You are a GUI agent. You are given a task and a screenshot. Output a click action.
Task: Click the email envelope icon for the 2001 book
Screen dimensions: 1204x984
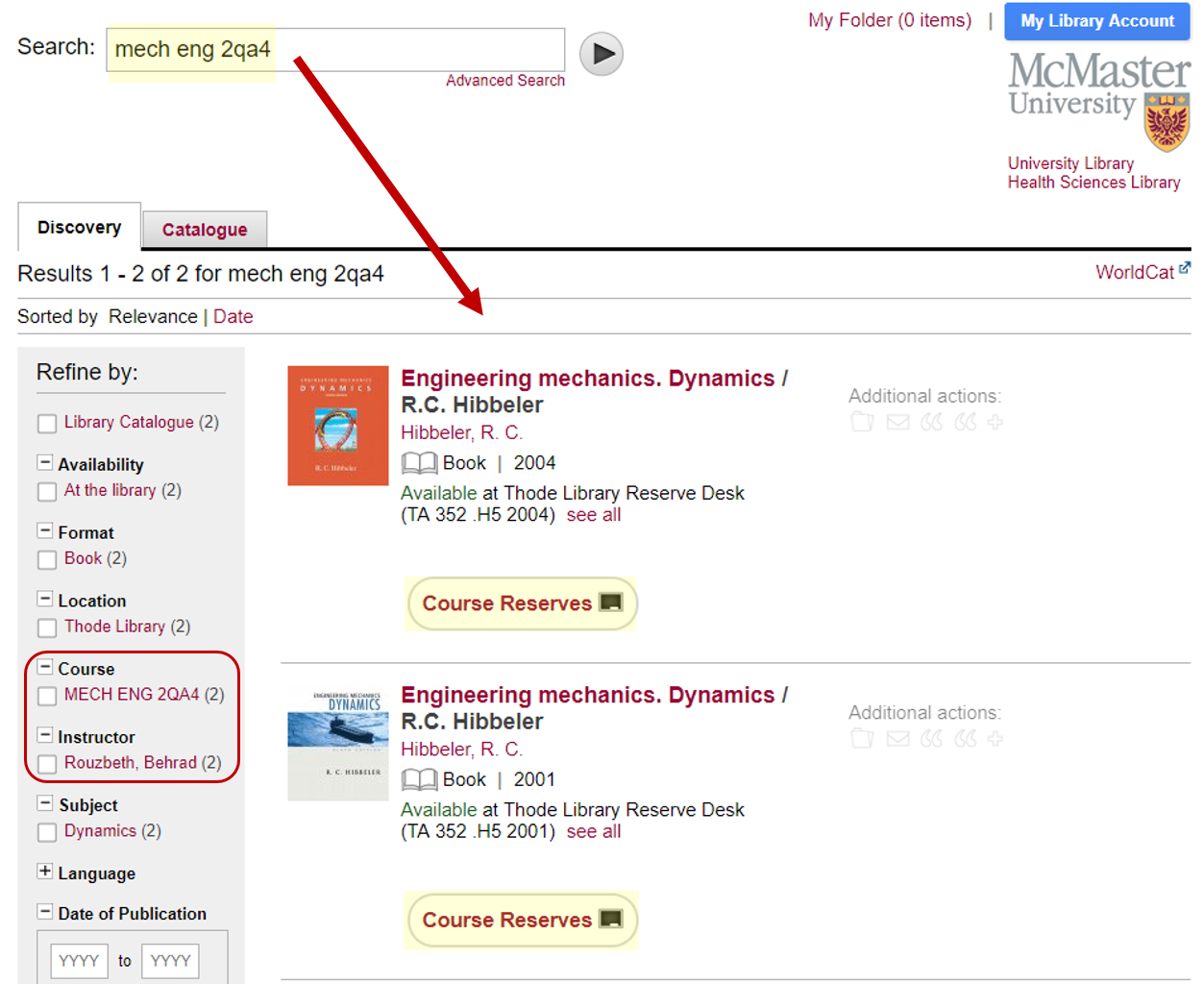897,739
